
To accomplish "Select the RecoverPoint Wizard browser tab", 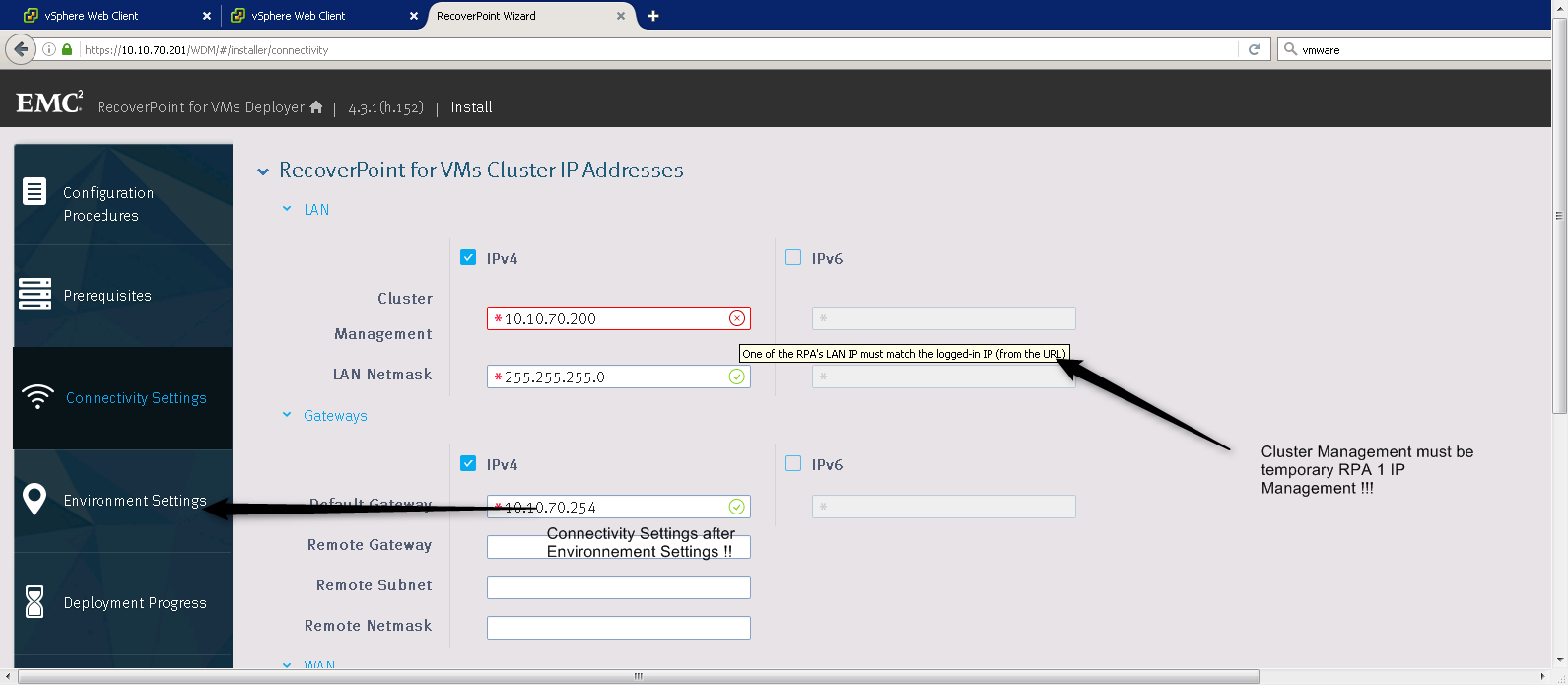I will (x=530, y=16).
